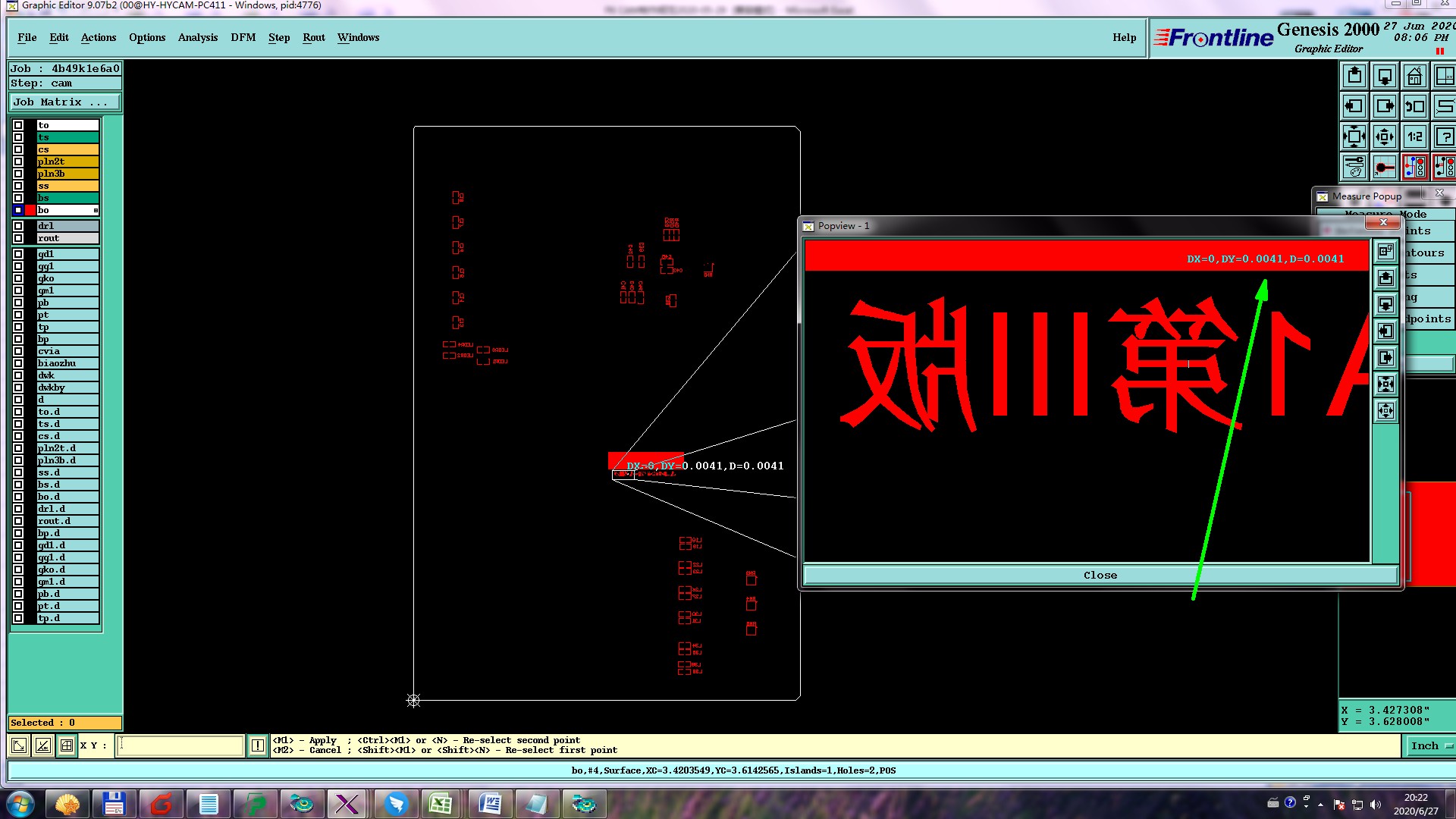Click the exclamation mark icon beside XY input
The width and height of the screenshot is (1456, 819).
click(x=258, y=745)
